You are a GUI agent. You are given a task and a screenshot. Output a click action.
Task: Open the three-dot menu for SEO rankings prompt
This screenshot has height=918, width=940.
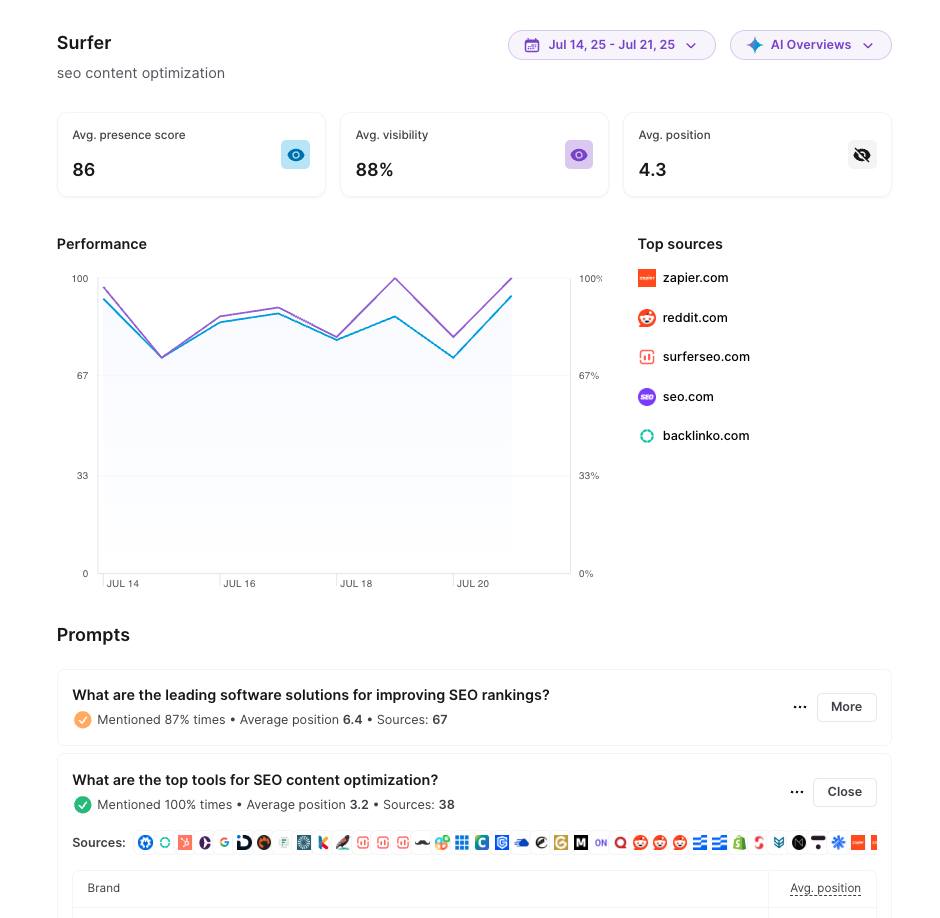800,707
